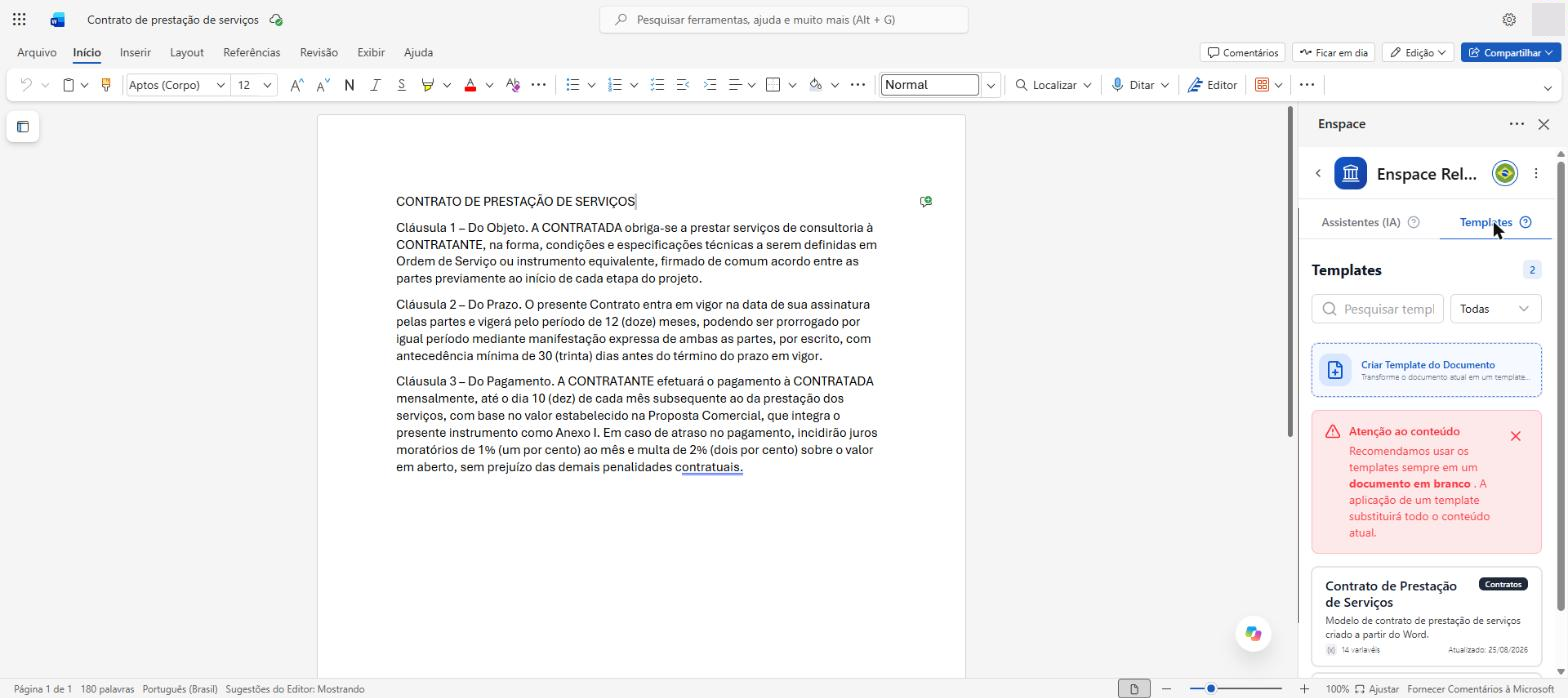This screenshot has width=1568, height=698.
Task: Click the comment marker beside the title
Action: 926,201
